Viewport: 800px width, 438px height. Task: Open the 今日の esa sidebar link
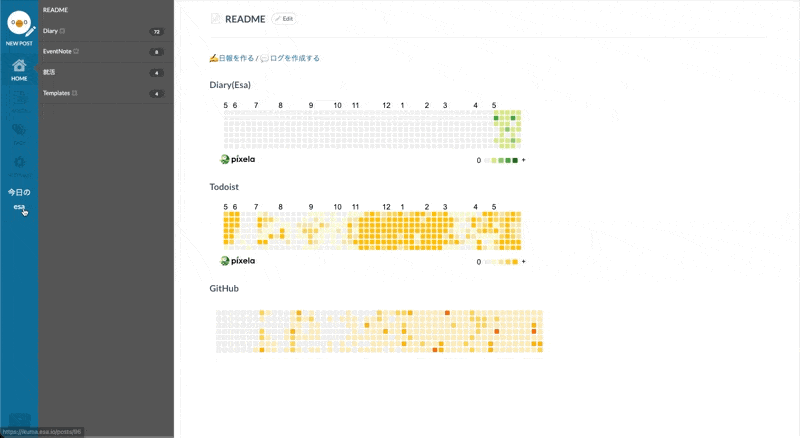pos(19,199)
